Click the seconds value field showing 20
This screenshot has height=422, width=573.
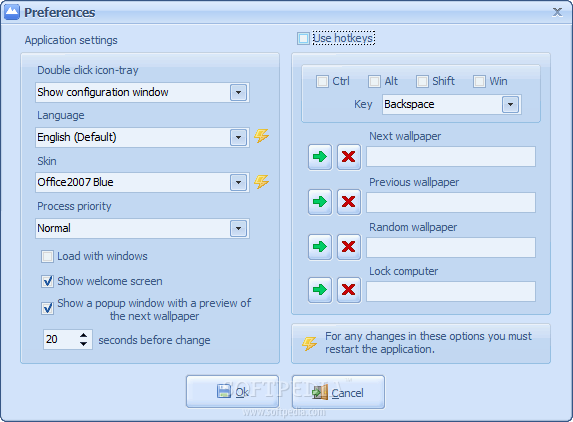point(60,339)
